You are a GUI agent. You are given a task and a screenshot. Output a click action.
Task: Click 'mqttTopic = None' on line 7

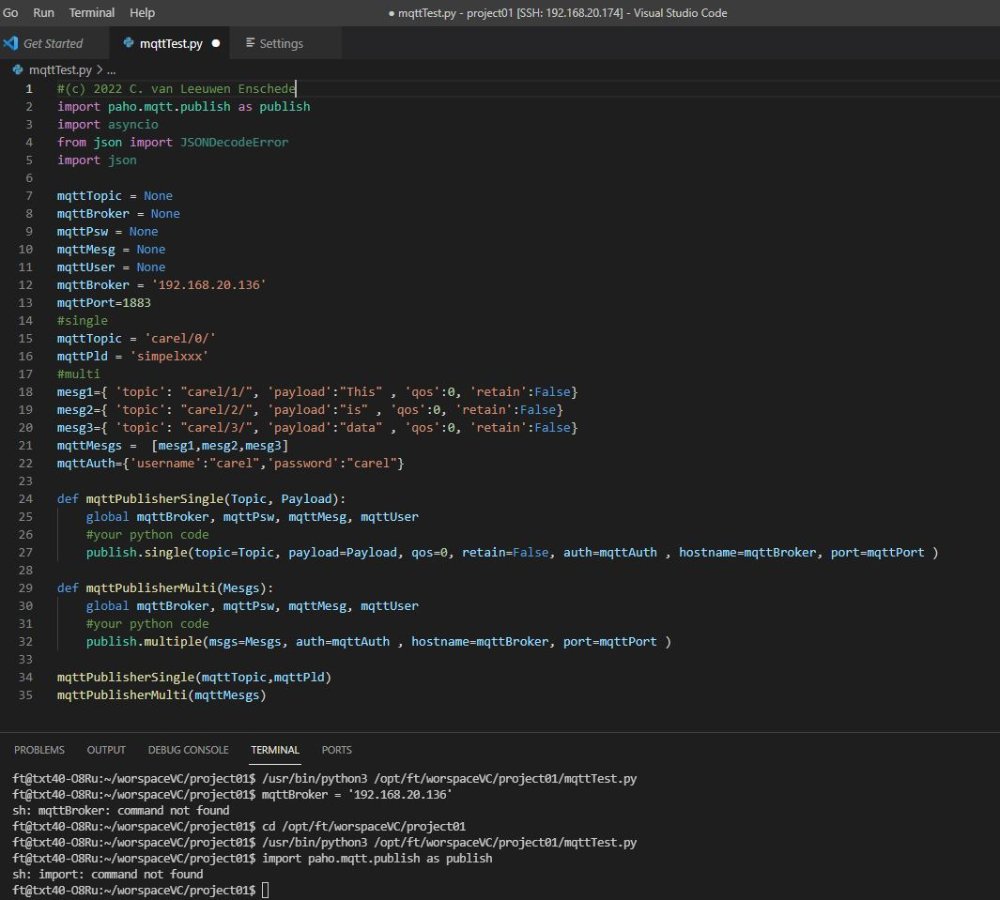115,196
